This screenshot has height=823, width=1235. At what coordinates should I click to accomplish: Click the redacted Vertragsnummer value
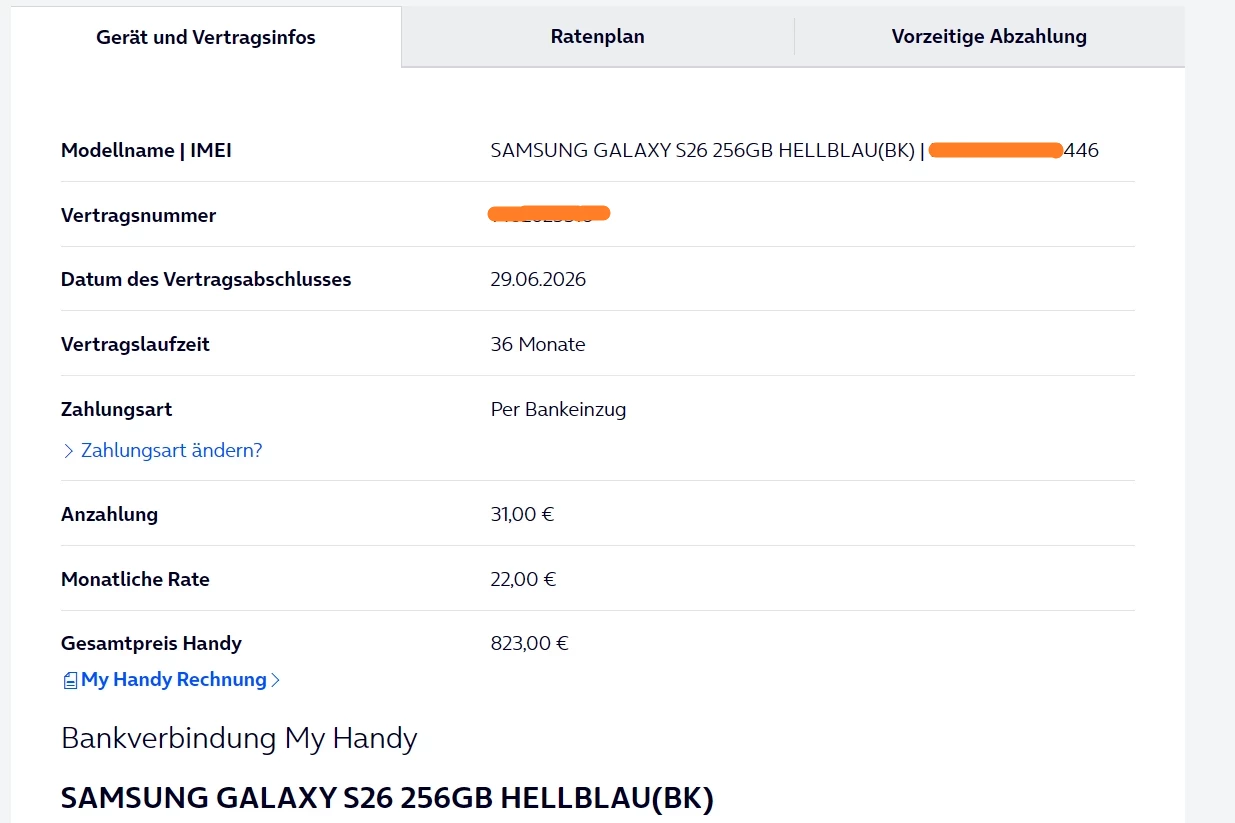tap(549, 214)
